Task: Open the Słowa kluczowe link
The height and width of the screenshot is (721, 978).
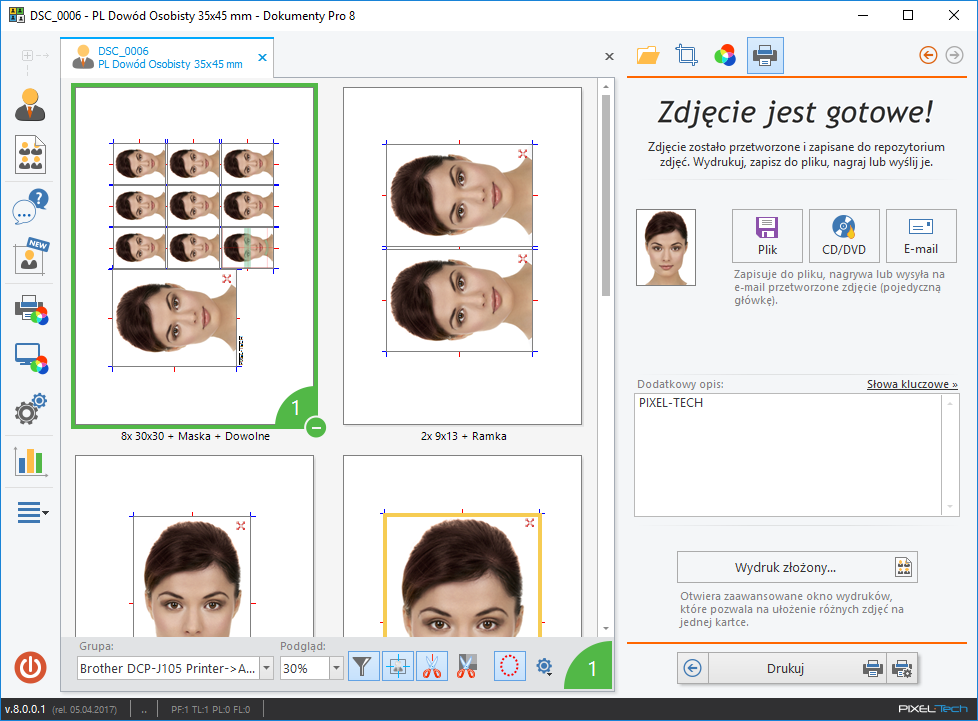Action: pos(911,384)
